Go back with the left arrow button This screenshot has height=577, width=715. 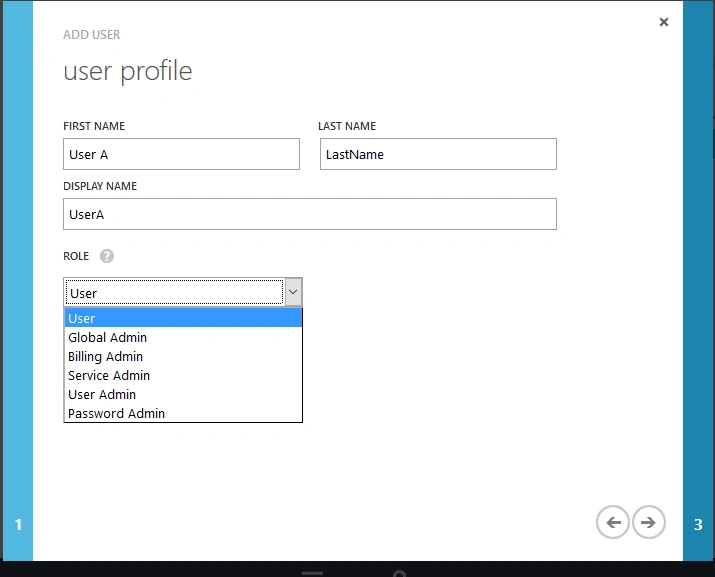[613, 522]
